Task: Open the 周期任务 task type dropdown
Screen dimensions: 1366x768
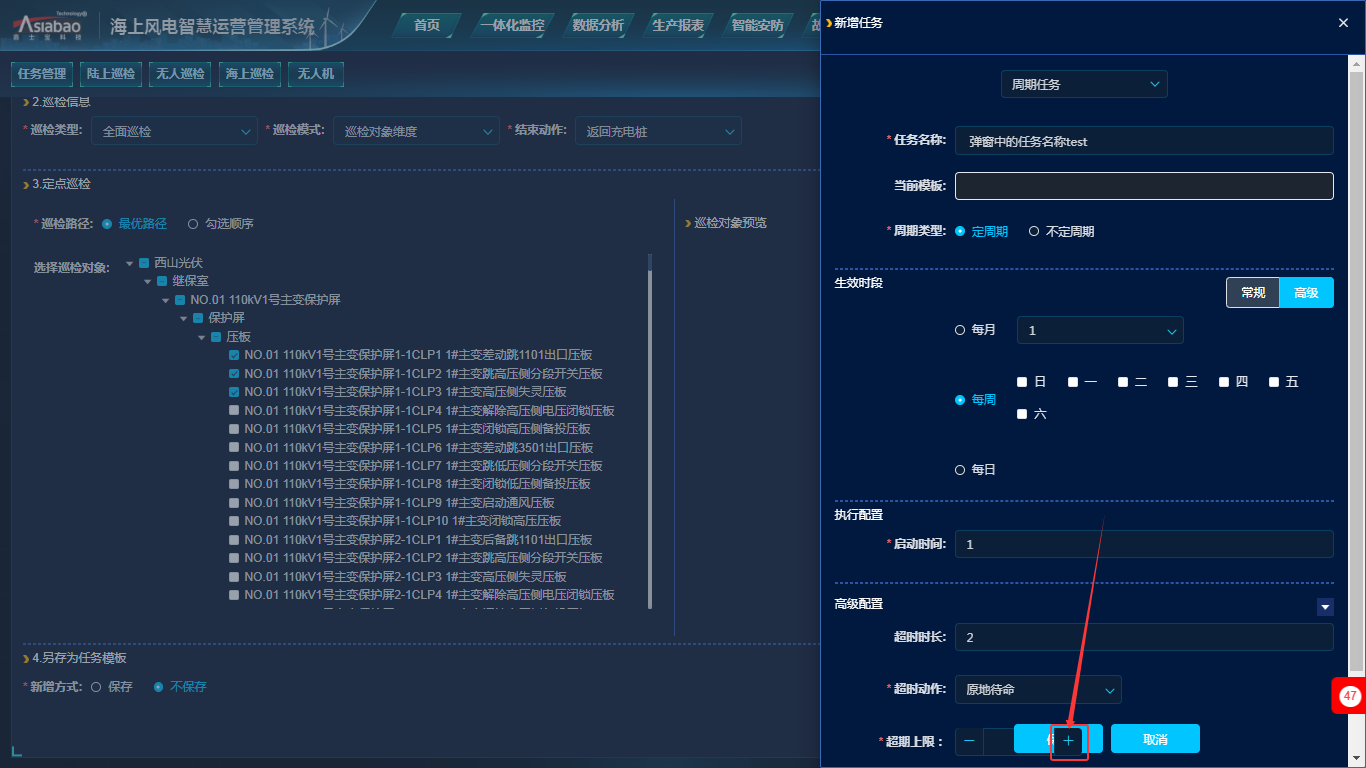Action: click(1084, 85)
